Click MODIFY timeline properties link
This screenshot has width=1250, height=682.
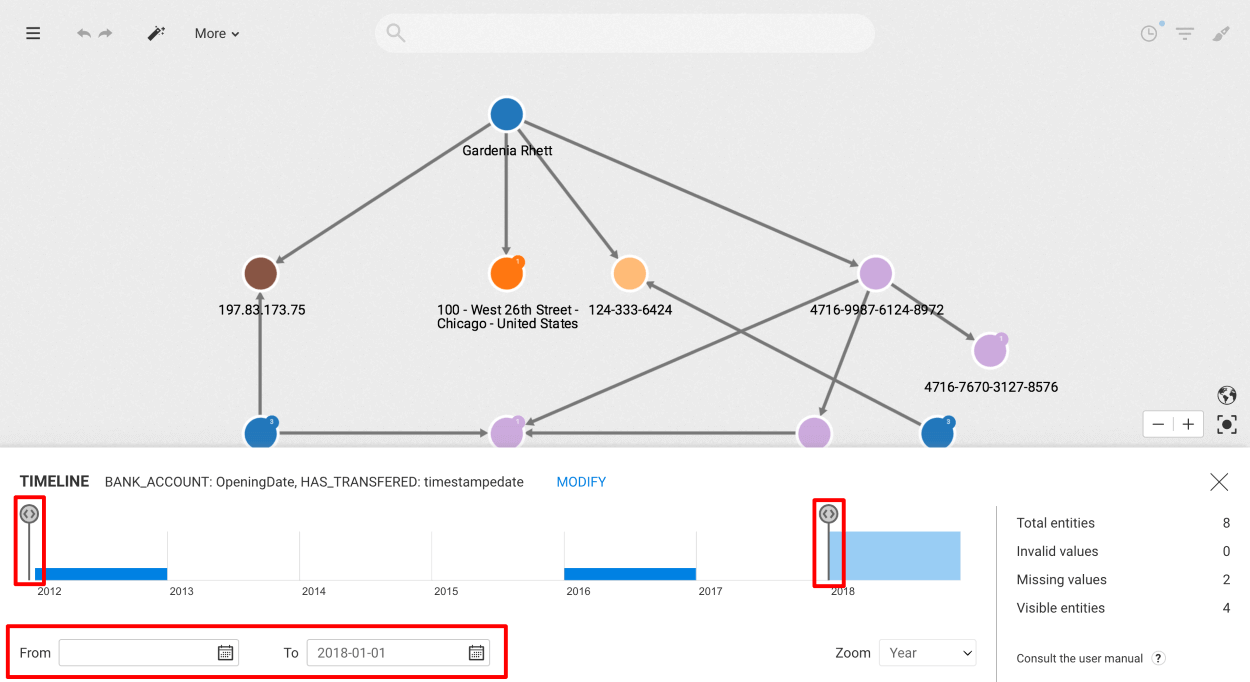click(581, 482)
